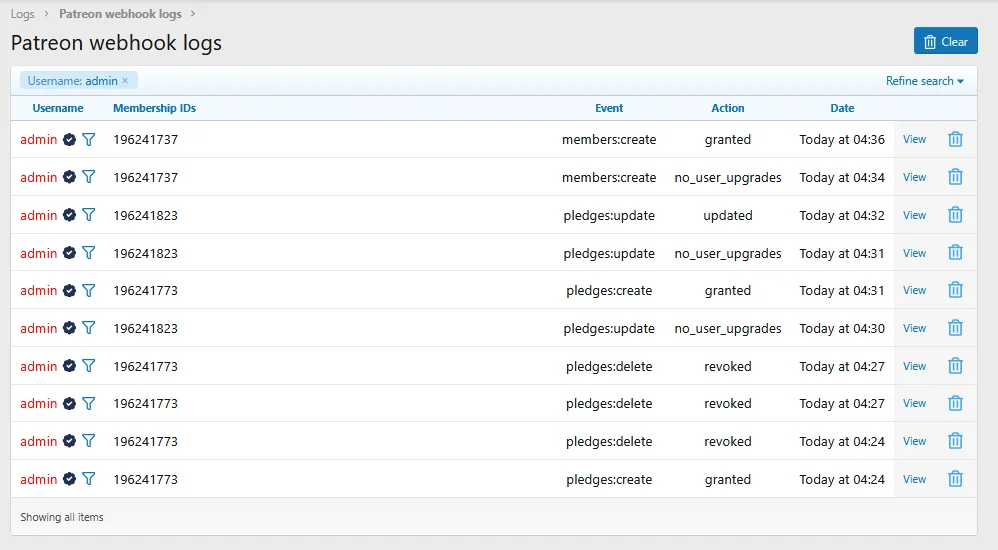Filter by user in 04:24 pledges:create row
This screenshot has height=550, width=998.
89,479
